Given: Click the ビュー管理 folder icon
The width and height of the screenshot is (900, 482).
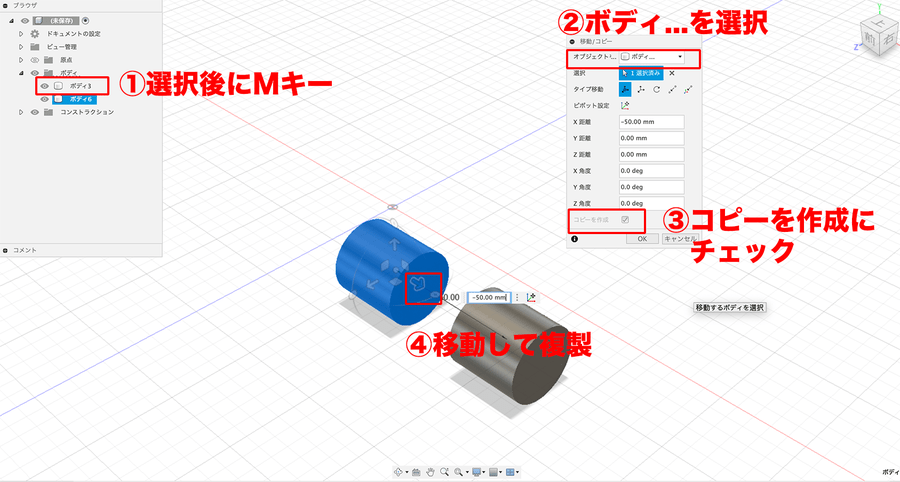Looking at the screenshot, I should [35, 47].
